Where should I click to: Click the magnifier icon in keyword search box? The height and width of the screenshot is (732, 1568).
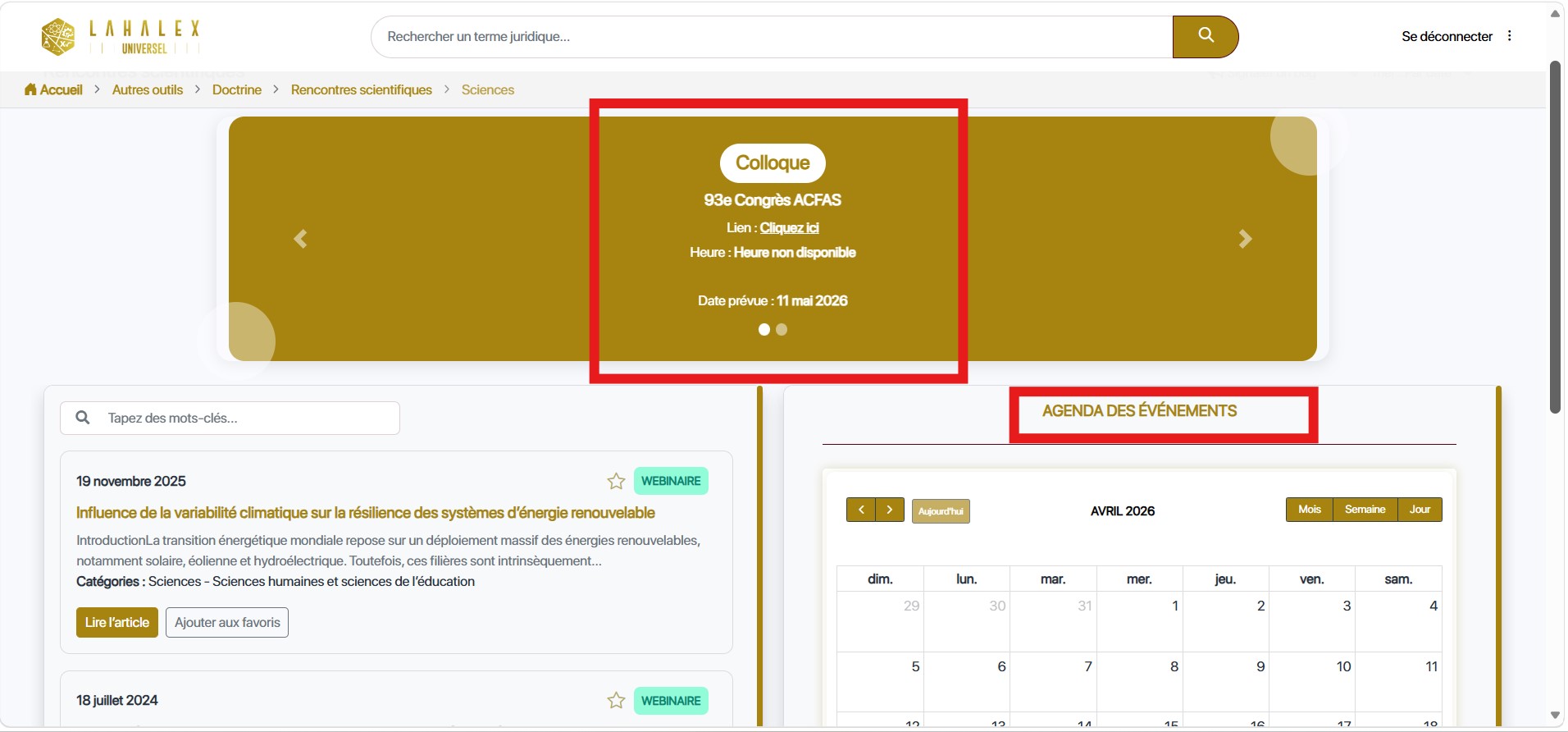83,418
